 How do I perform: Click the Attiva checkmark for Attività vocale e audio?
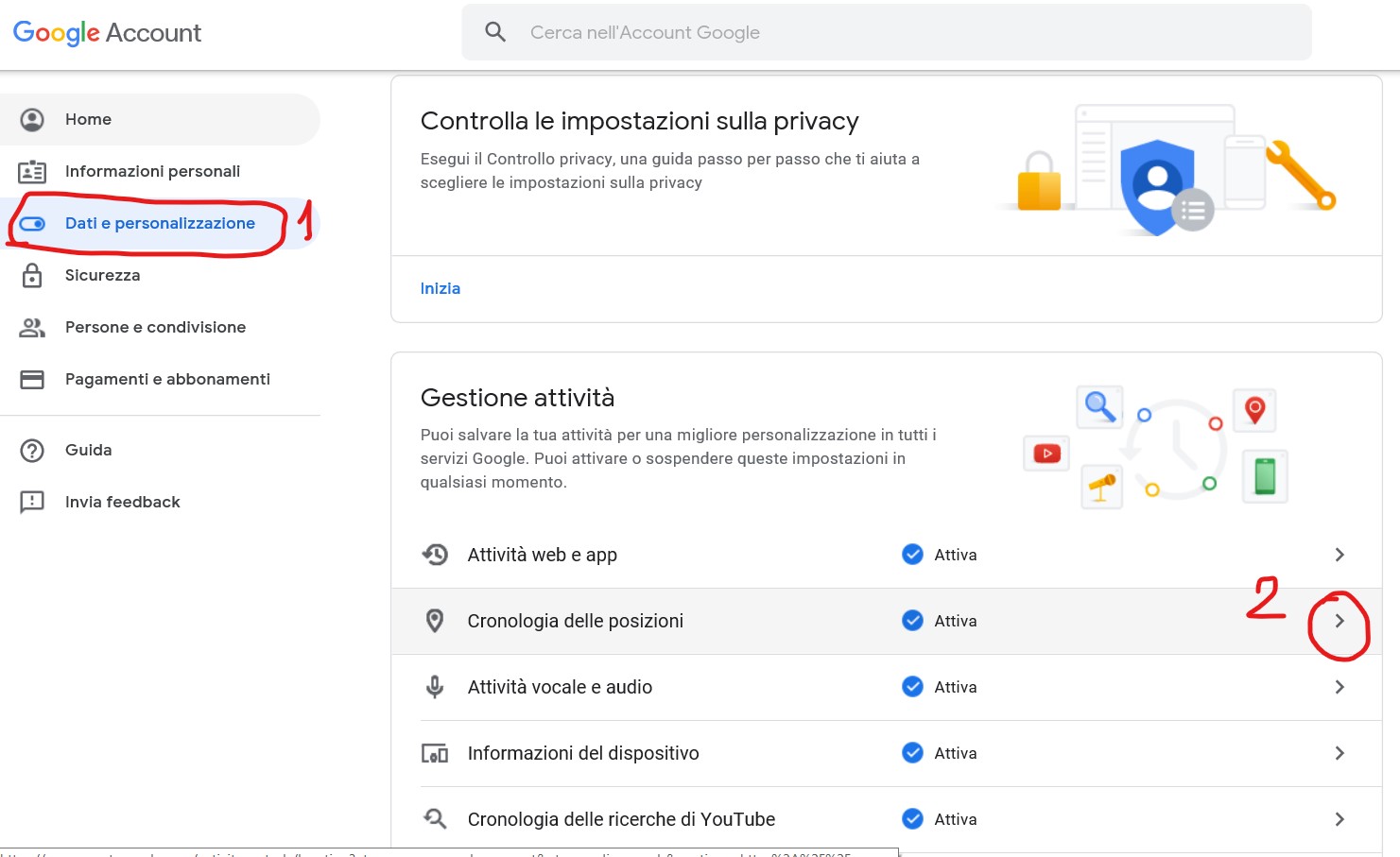[912, 687]
